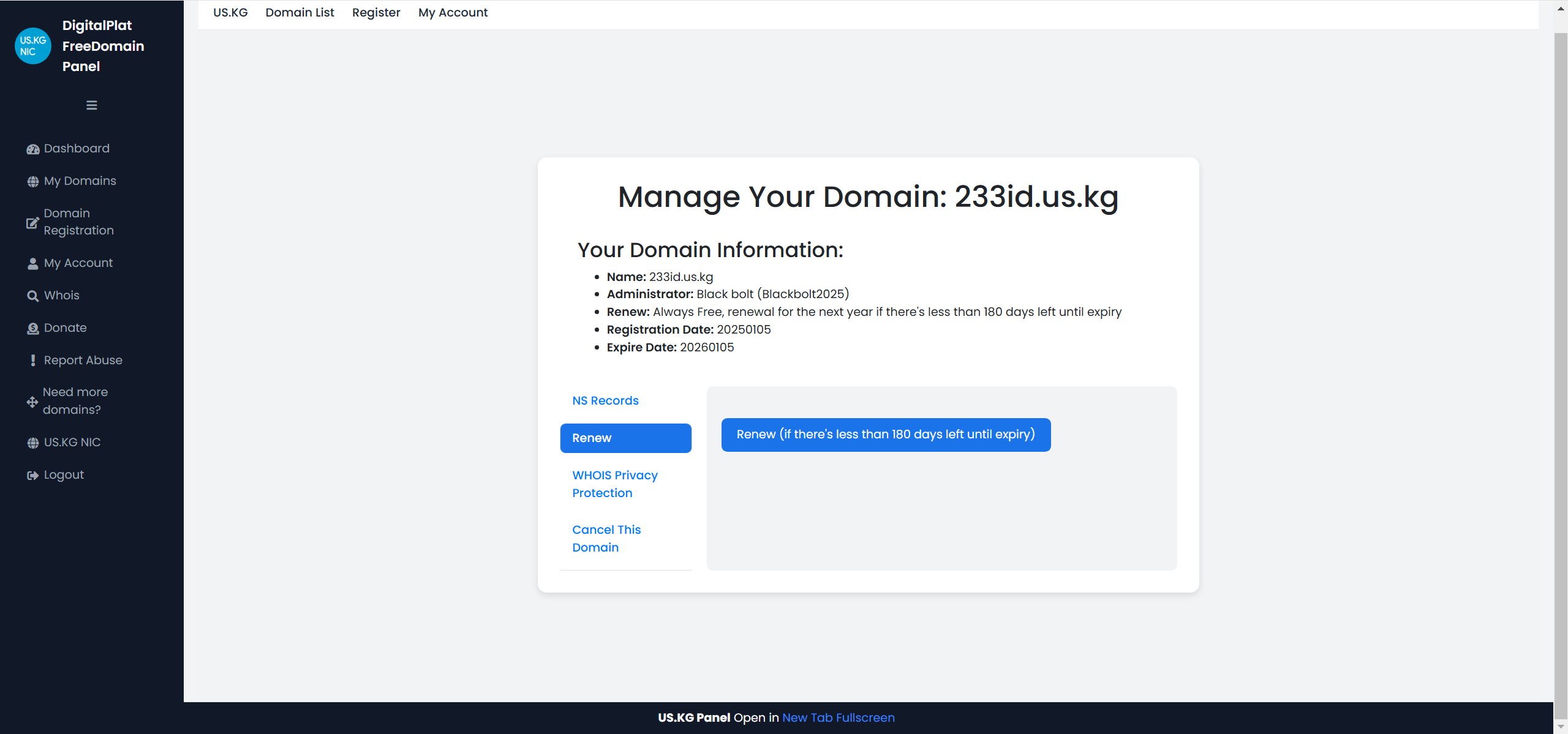Viewport: 1568px width, 734px height.
Task: Click the scrollbar up arrow
Action: (1561, 9)
